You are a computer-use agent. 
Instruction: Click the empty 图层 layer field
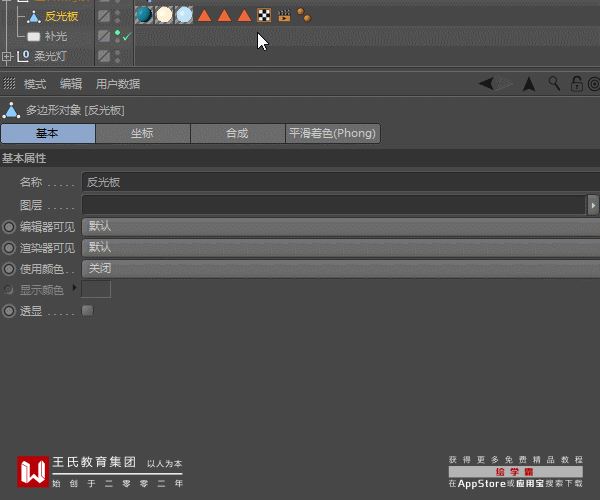pyautogui.click(x=334, y=205)
